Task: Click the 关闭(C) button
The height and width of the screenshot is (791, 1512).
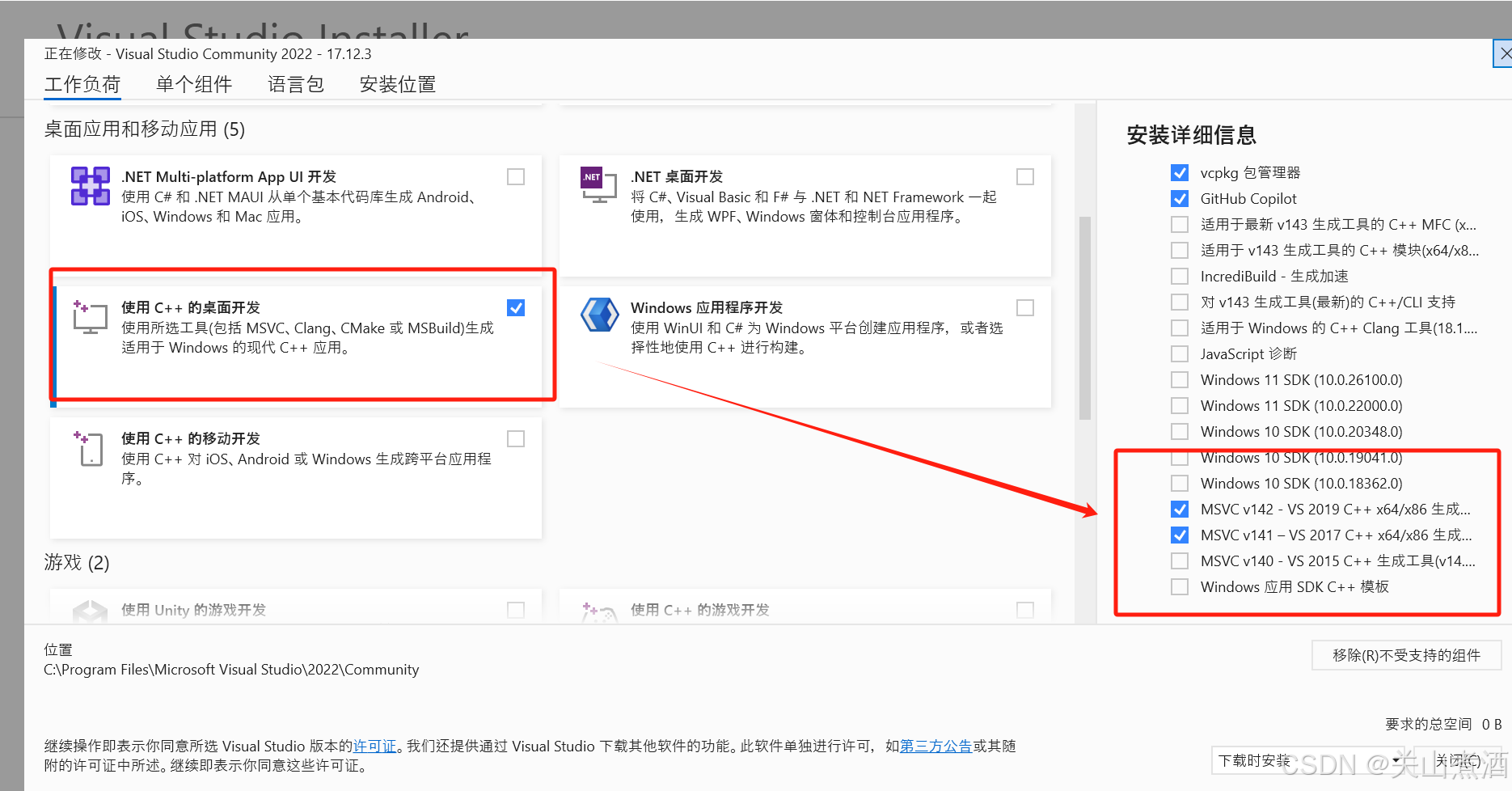Action: click(1458, 760)
